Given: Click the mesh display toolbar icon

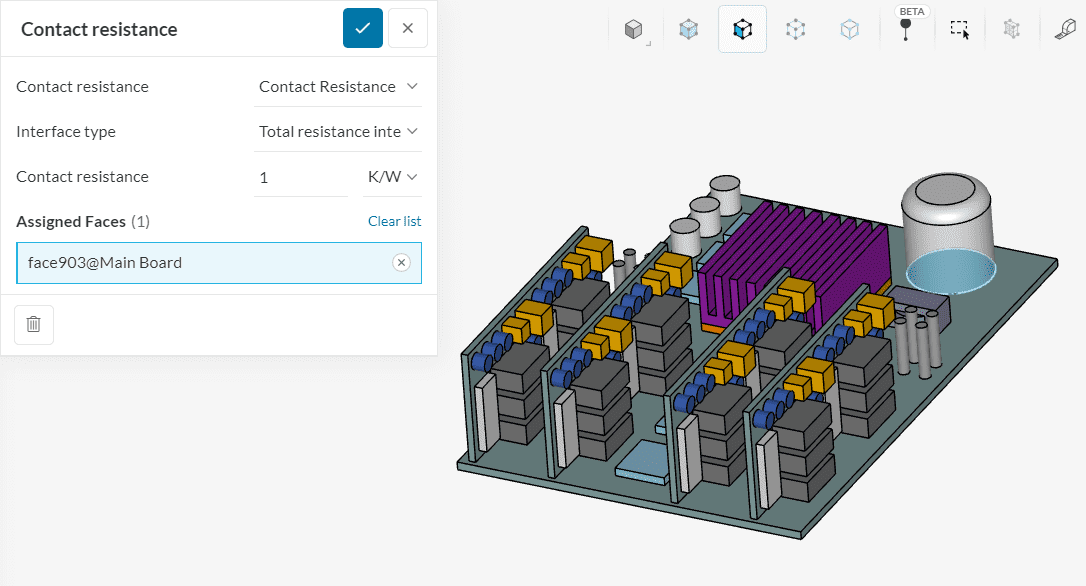Looking at the screenshot, I should point(1012,30).
